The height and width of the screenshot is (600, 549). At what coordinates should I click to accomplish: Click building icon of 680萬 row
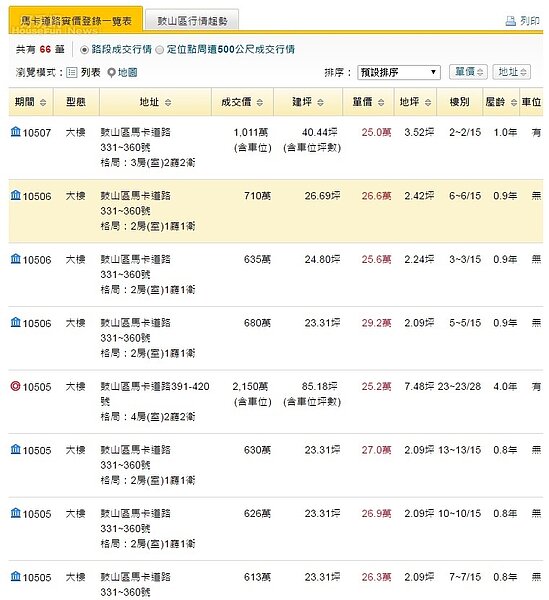pos(16,322)
